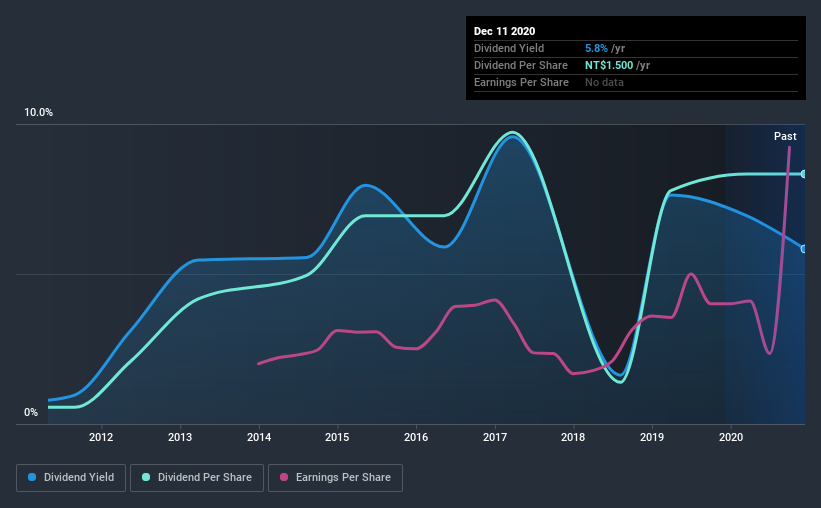Click the teal Dividend Per Share legend dot
This screenshot has height=508, width=821.
(146, 477)
